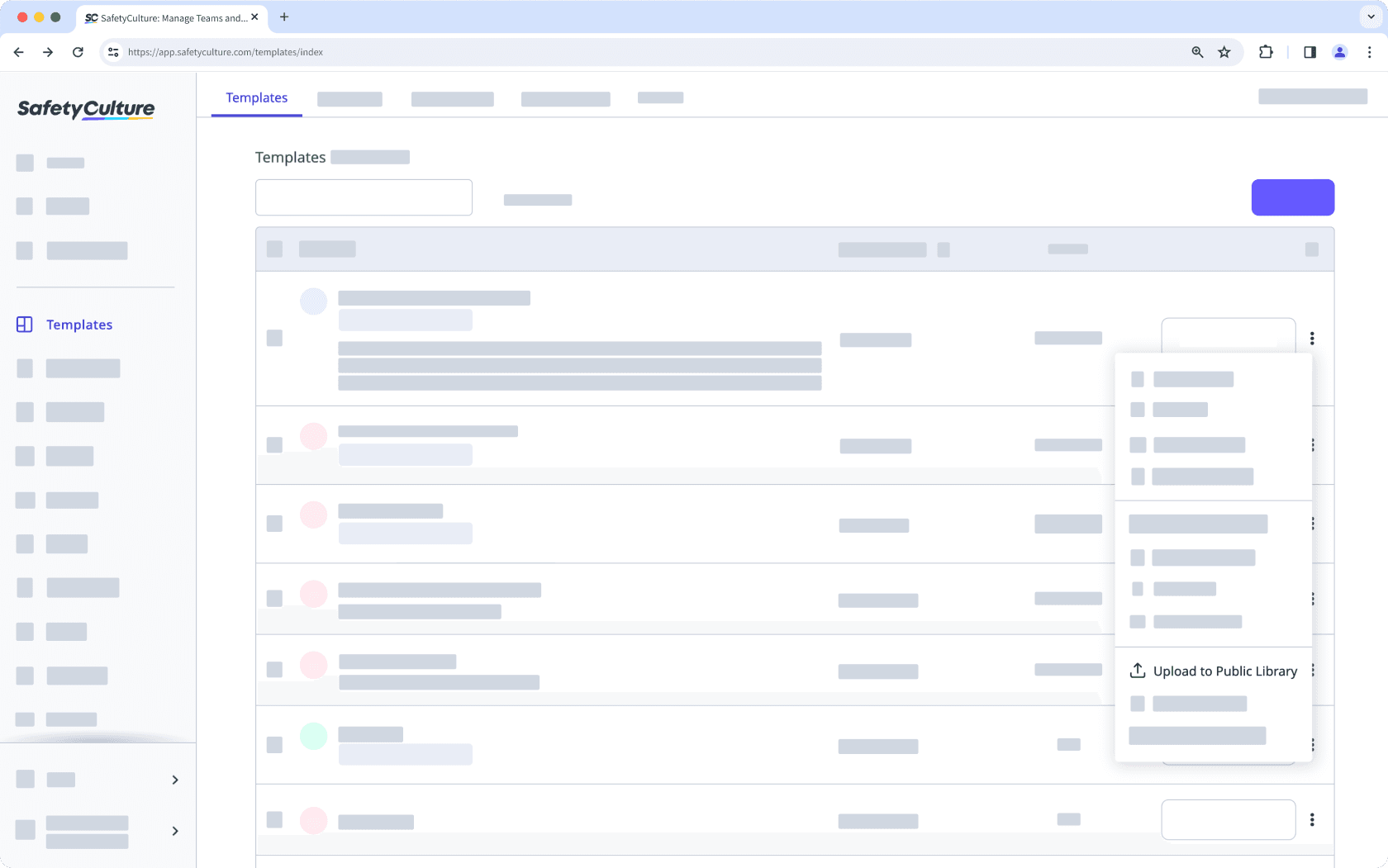
Task: Select Upload to Public Library menu item
Action: (1224, 671)
